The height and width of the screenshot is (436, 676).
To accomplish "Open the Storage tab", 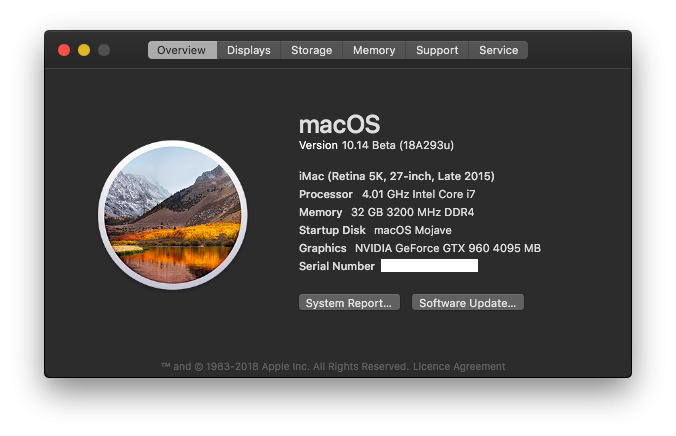I will (x=312, y=50).
